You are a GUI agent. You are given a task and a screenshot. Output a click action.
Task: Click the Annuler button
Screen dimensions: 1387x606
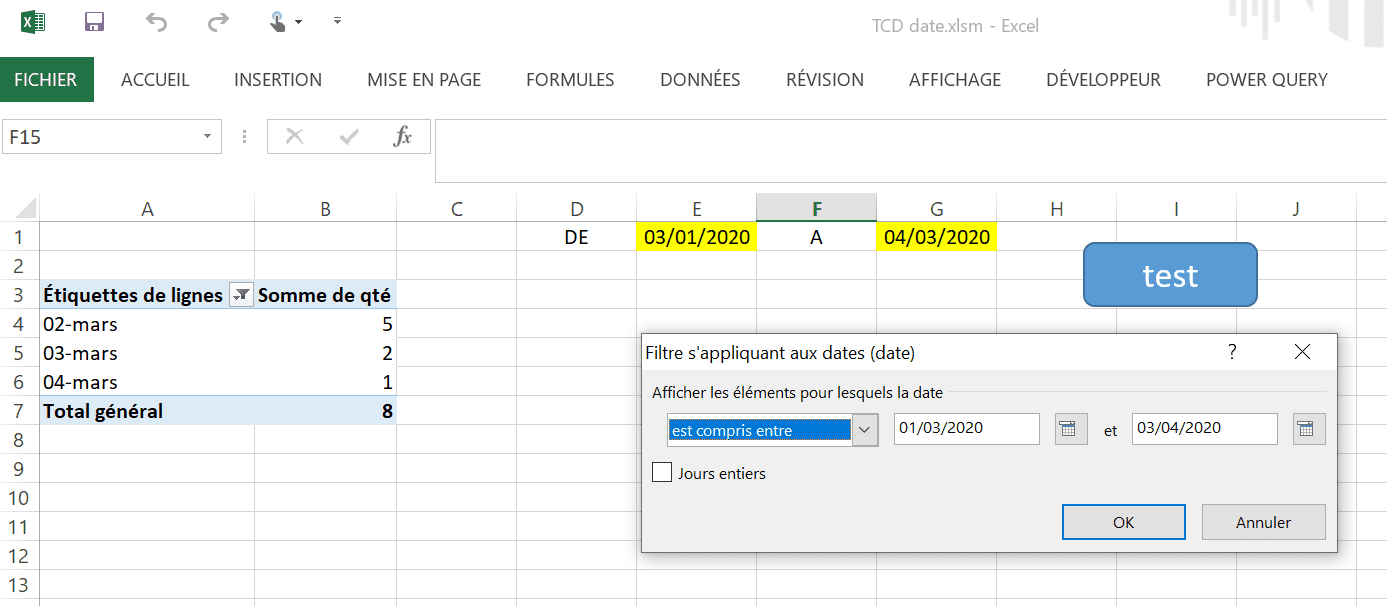click(1263, 522)
